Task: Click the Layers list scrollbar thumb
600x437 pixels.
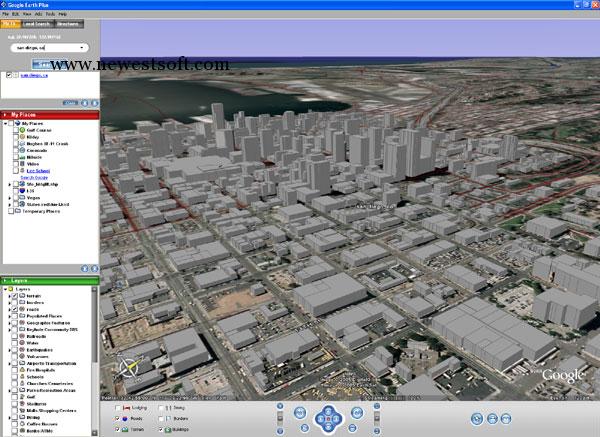Action: pyautogui.click(x=95, y=328)
